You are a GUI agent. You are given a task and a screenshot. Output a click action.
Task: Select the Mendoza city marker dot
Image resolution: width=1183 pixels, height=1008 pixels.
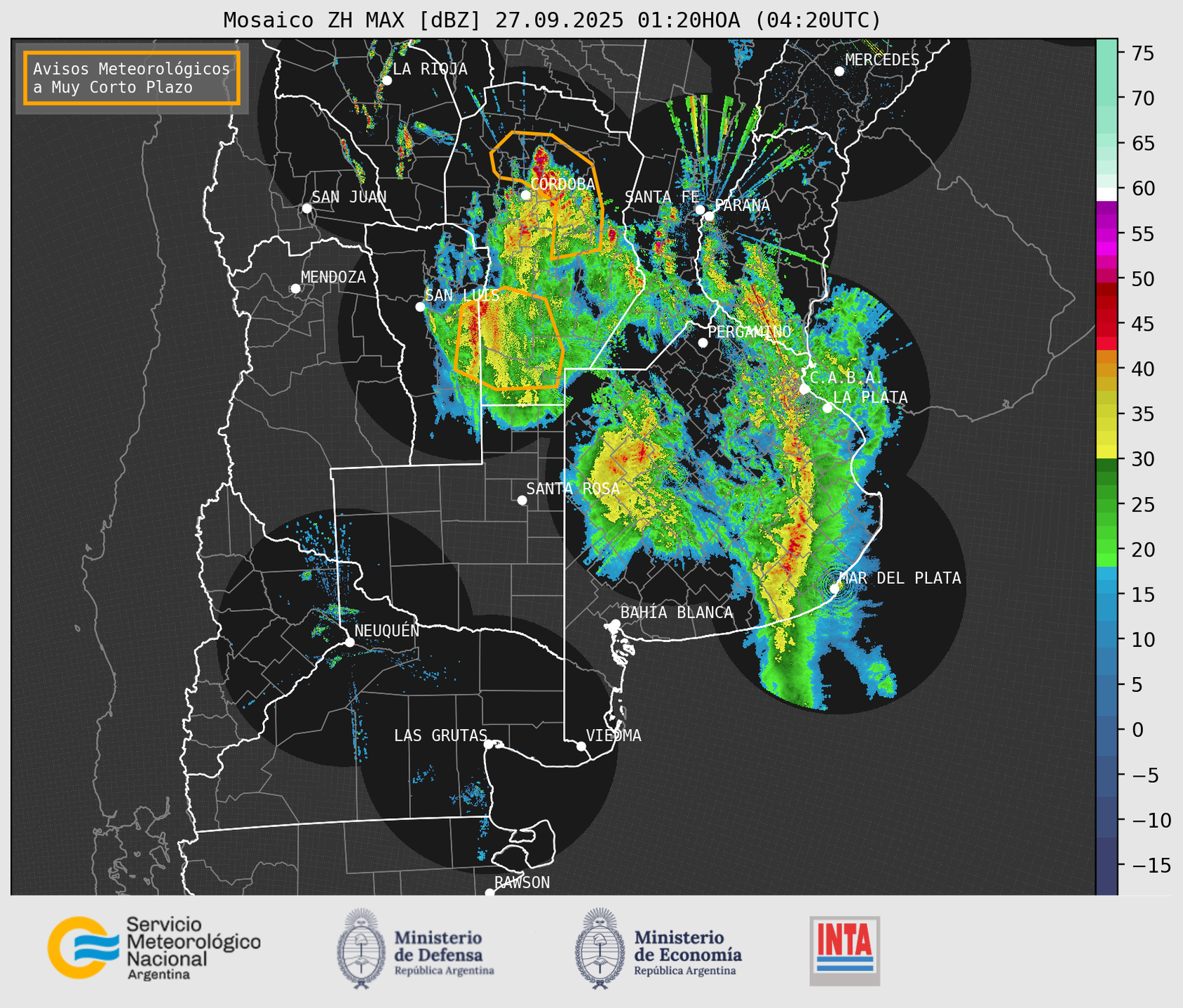[295, 288]
